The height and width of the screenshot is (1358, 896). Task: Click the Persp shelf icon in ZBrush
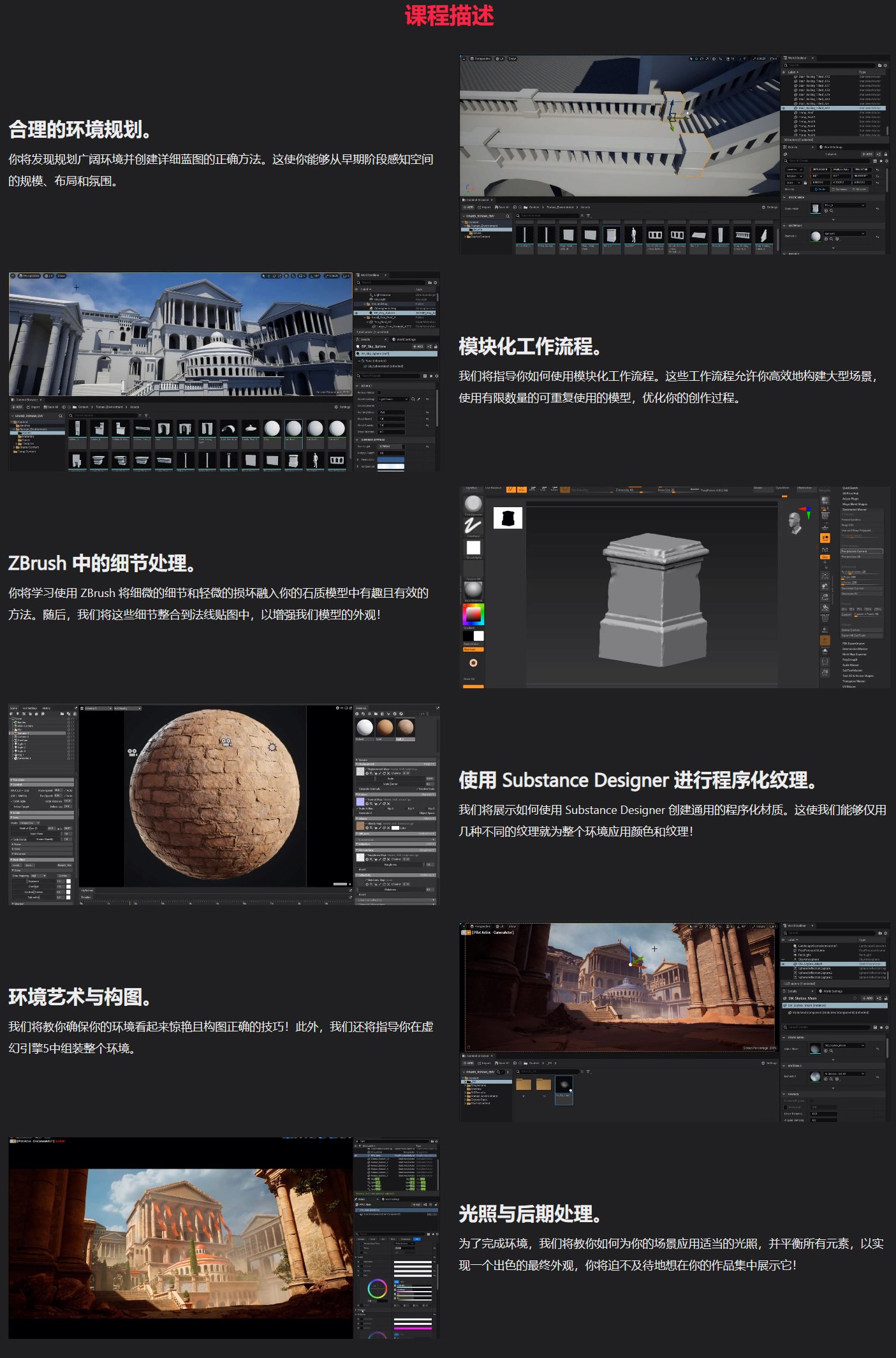click(825, 515)
